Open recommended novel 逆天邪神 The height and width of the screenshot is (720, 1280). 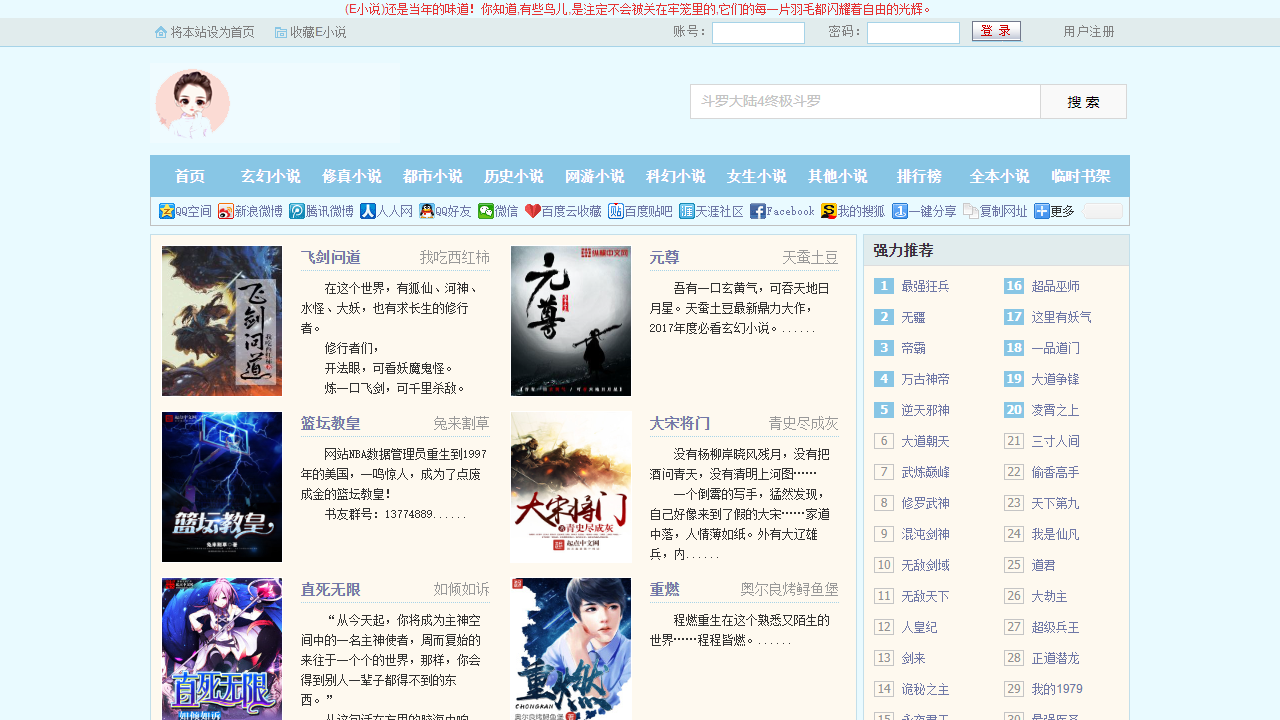(x=925, y=410)
